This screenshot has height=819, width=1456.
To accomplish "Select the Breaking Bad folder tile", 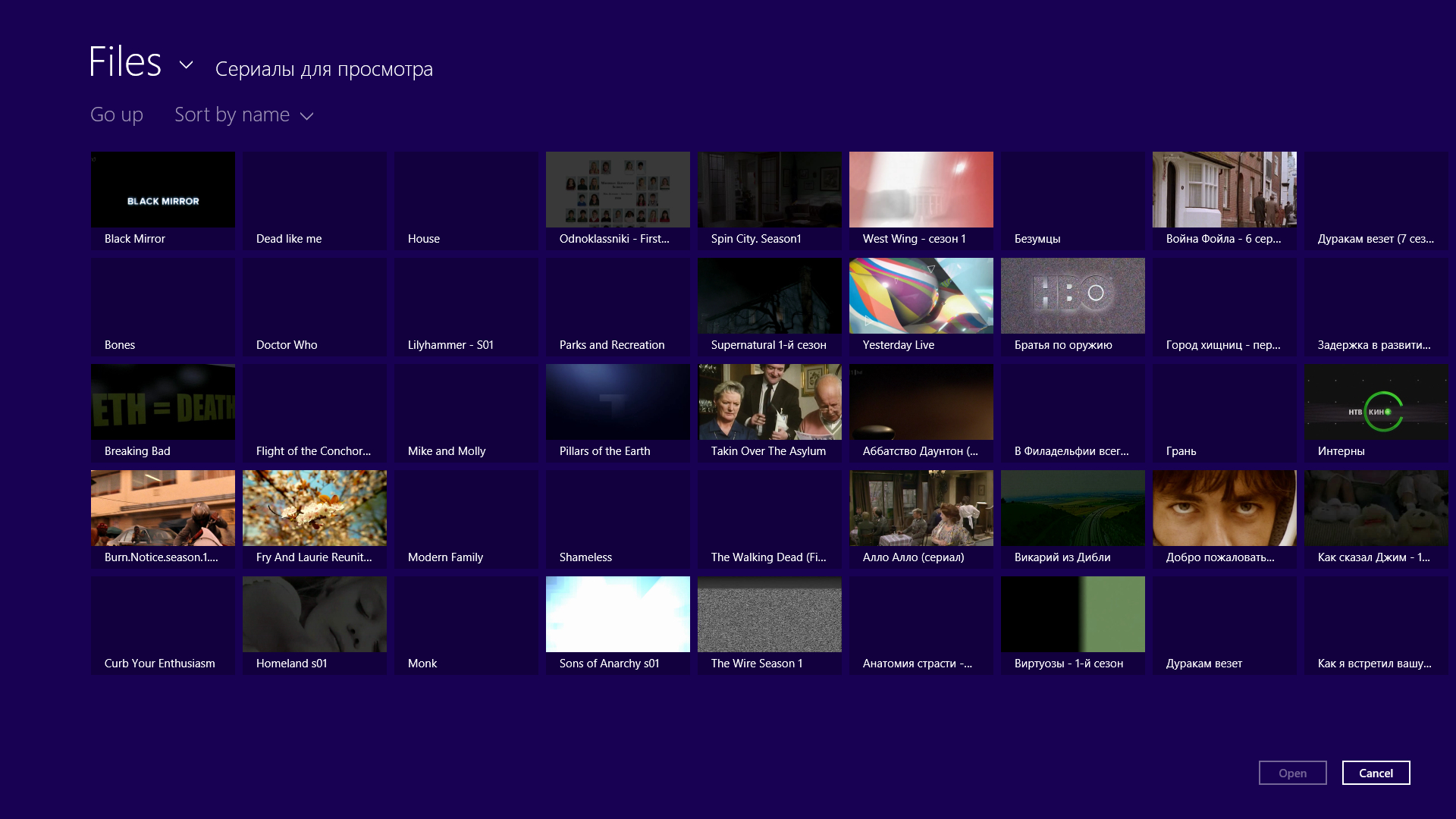I will pos(162,413).
